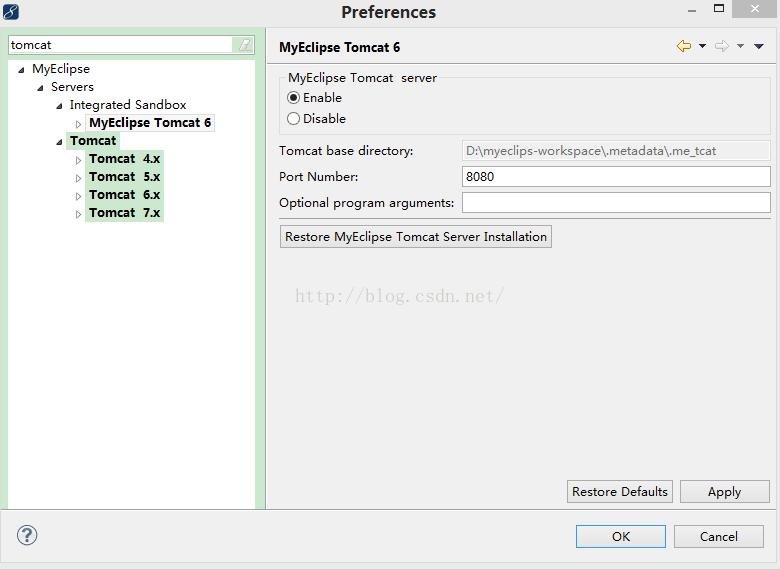Select Integrated Sandbox tree item
Image resolution: width=780 pixels, height=570 pixels.
(128, 104)
